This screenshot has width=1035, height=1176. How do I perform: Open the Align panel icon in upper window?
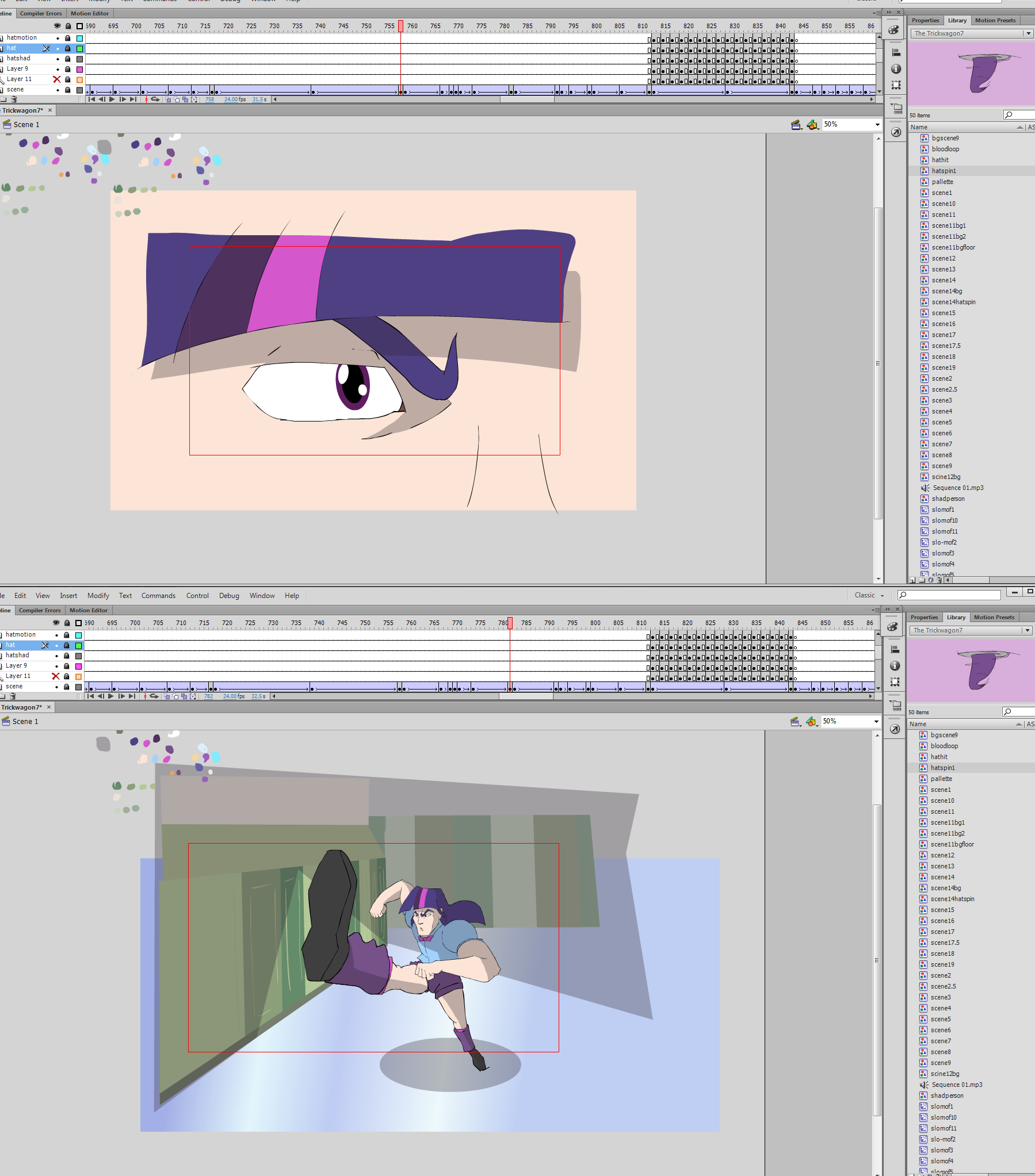click(896, 52)
